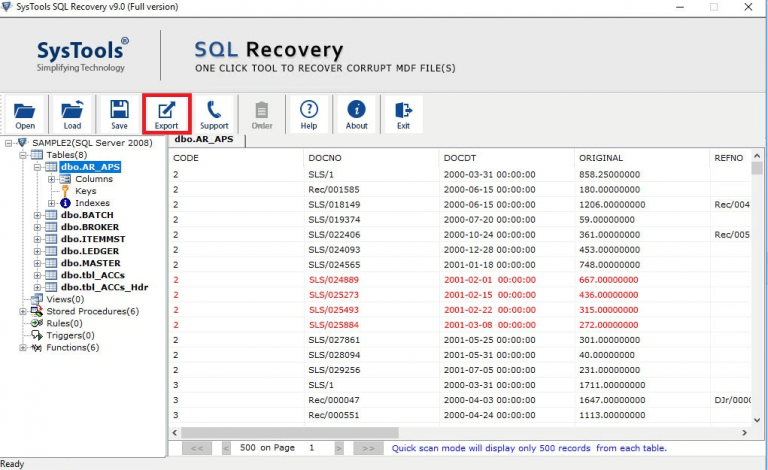The image size is (768, 470).
Task: Collapse the Tables(8) node
Action: point(23,155)
